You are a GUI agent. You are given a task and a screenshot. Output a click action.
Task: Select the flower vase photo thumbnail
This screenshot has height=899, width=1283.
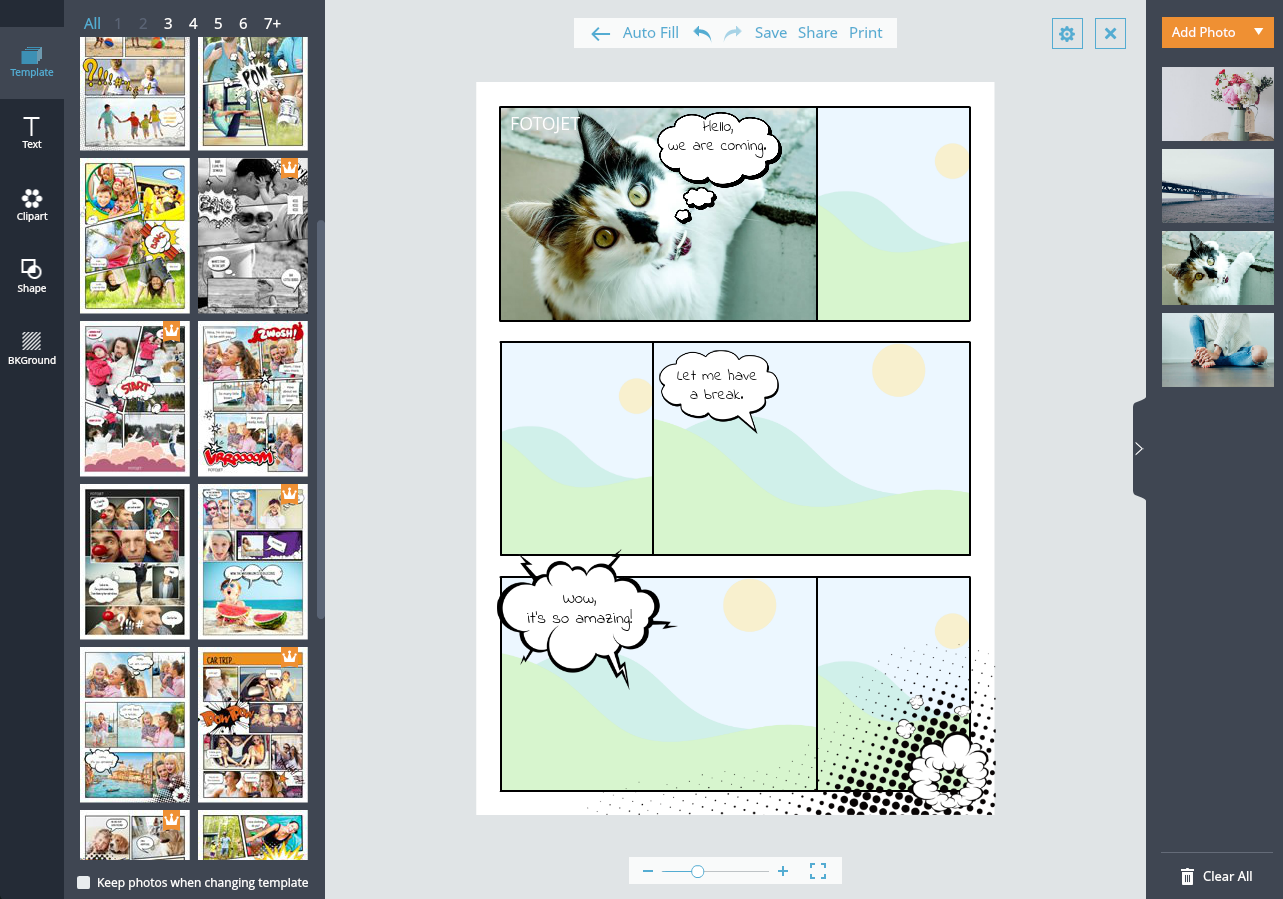coord(1218,104)
